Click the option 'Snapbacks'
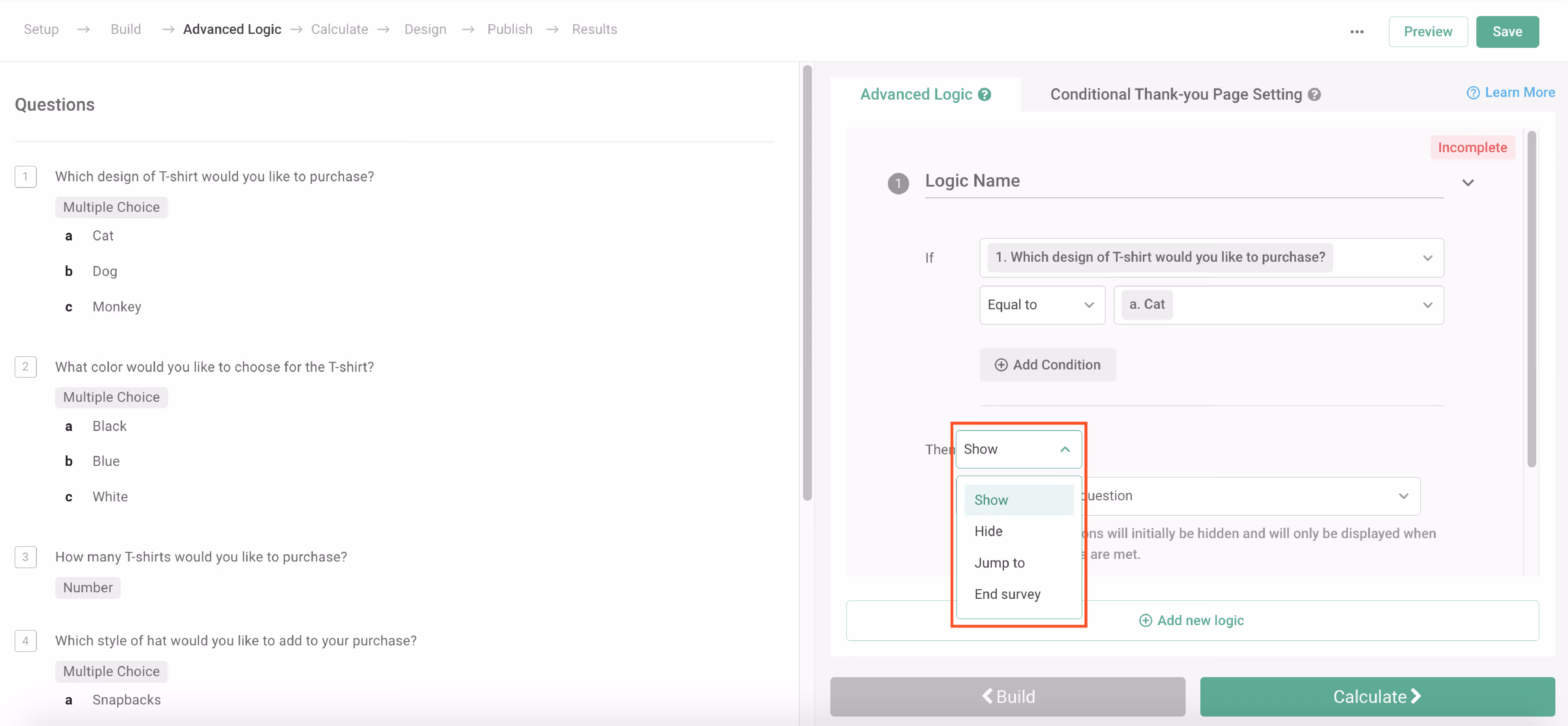The height and width of the screenshot is (726, 1568). [x=127, y=700]
